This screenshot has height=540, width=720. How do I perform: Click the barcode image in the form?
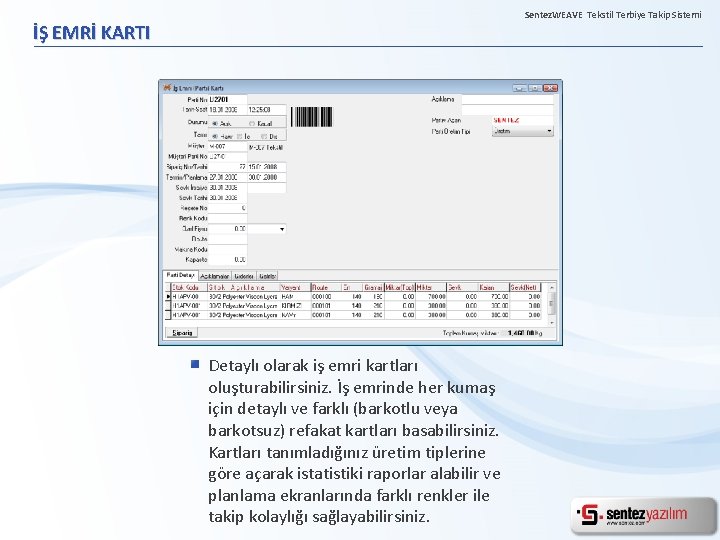point(311,117)
